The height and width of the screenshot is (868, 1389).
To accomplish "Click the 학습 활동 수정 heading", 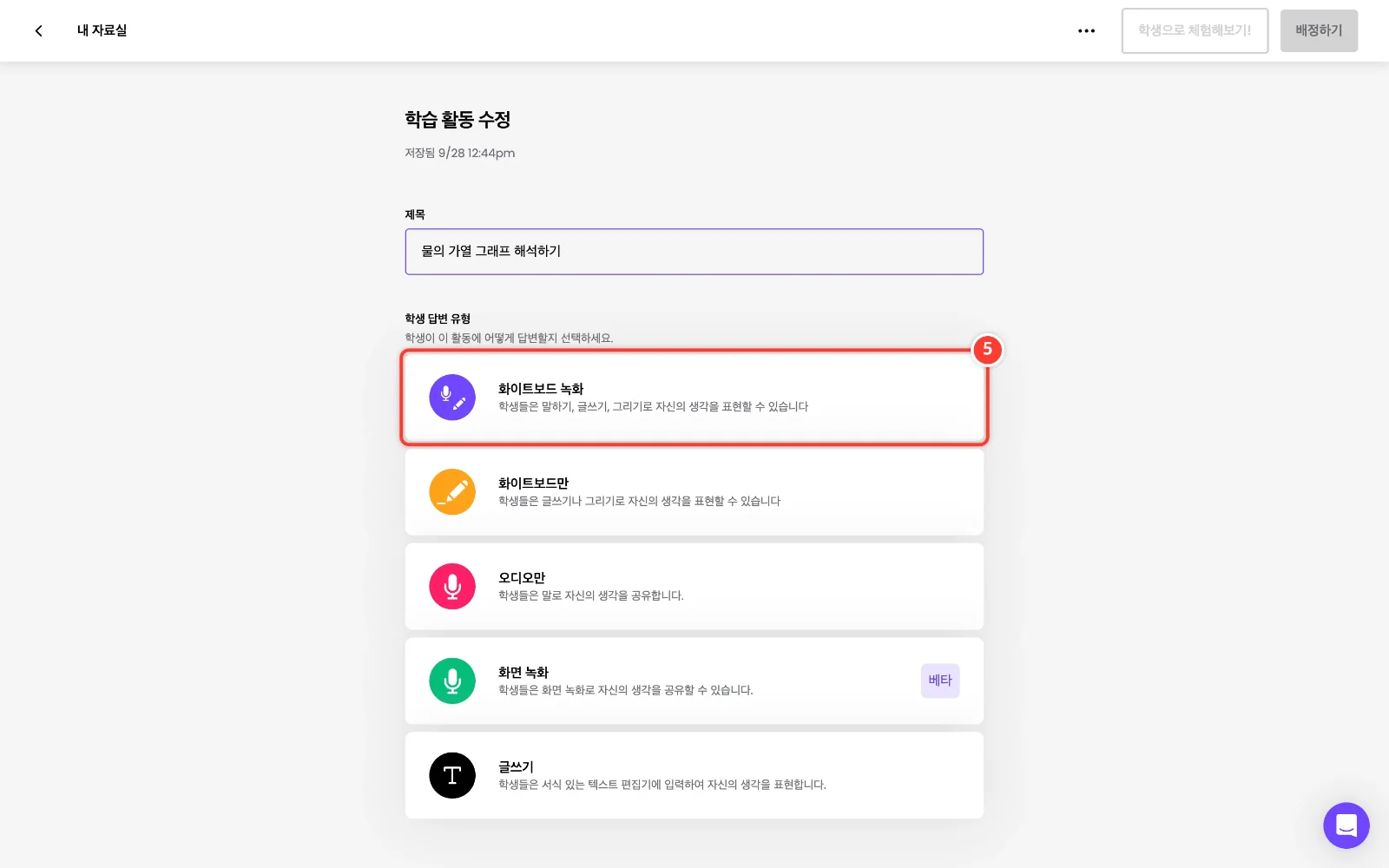I will pyautogui.click(x=458, y=120).
